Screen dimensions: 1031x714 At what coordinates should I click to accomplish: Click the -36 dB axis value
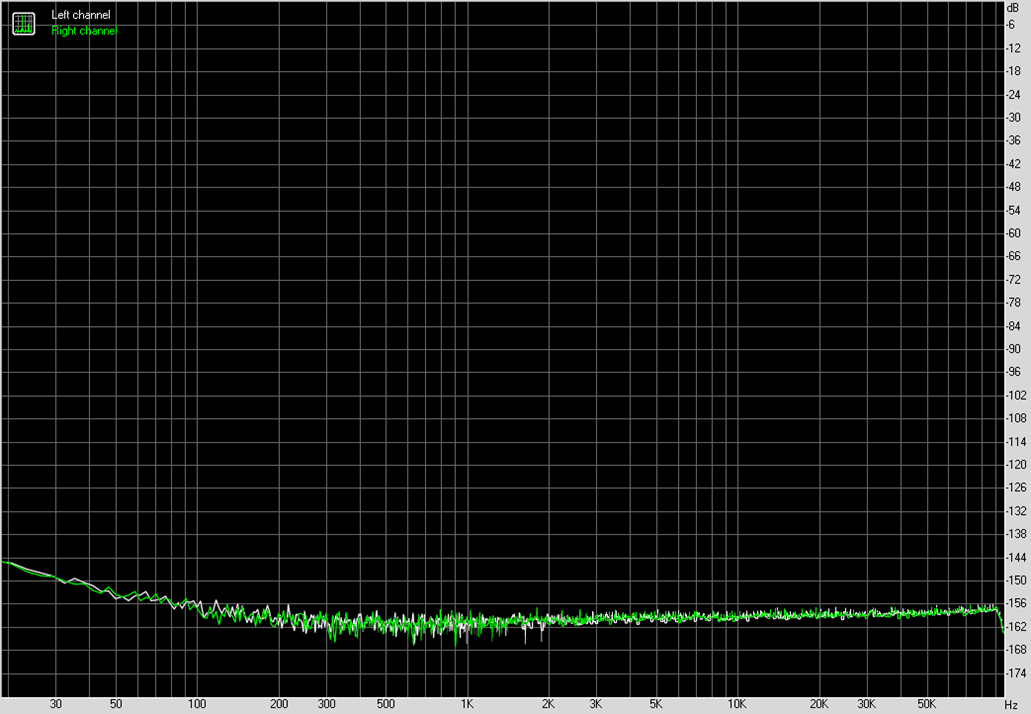click(1013, 141)
